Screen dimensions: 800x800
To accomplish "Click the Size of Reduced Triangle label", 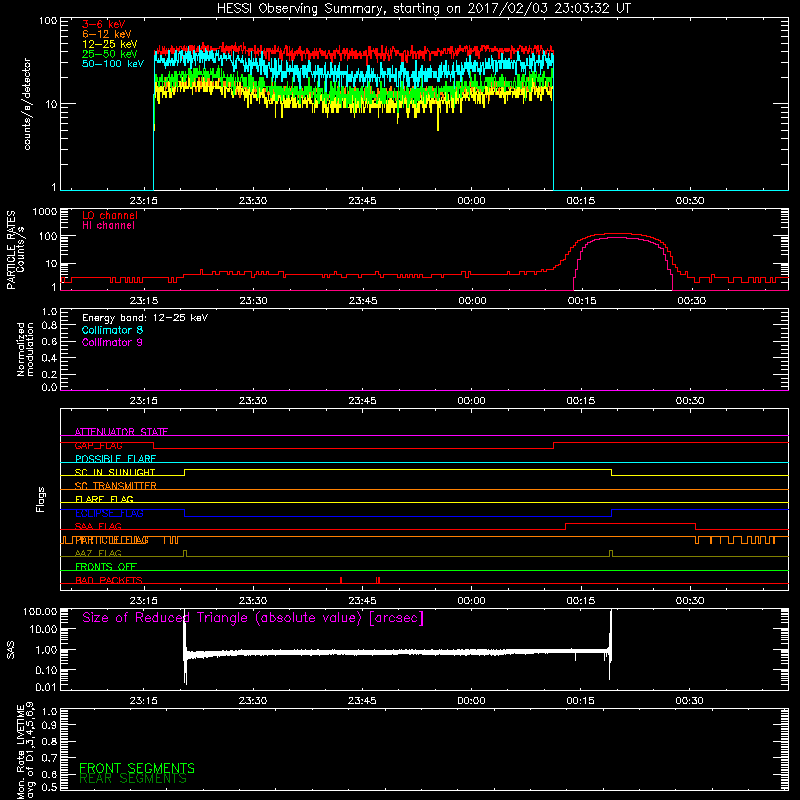I will pos(253,618).
